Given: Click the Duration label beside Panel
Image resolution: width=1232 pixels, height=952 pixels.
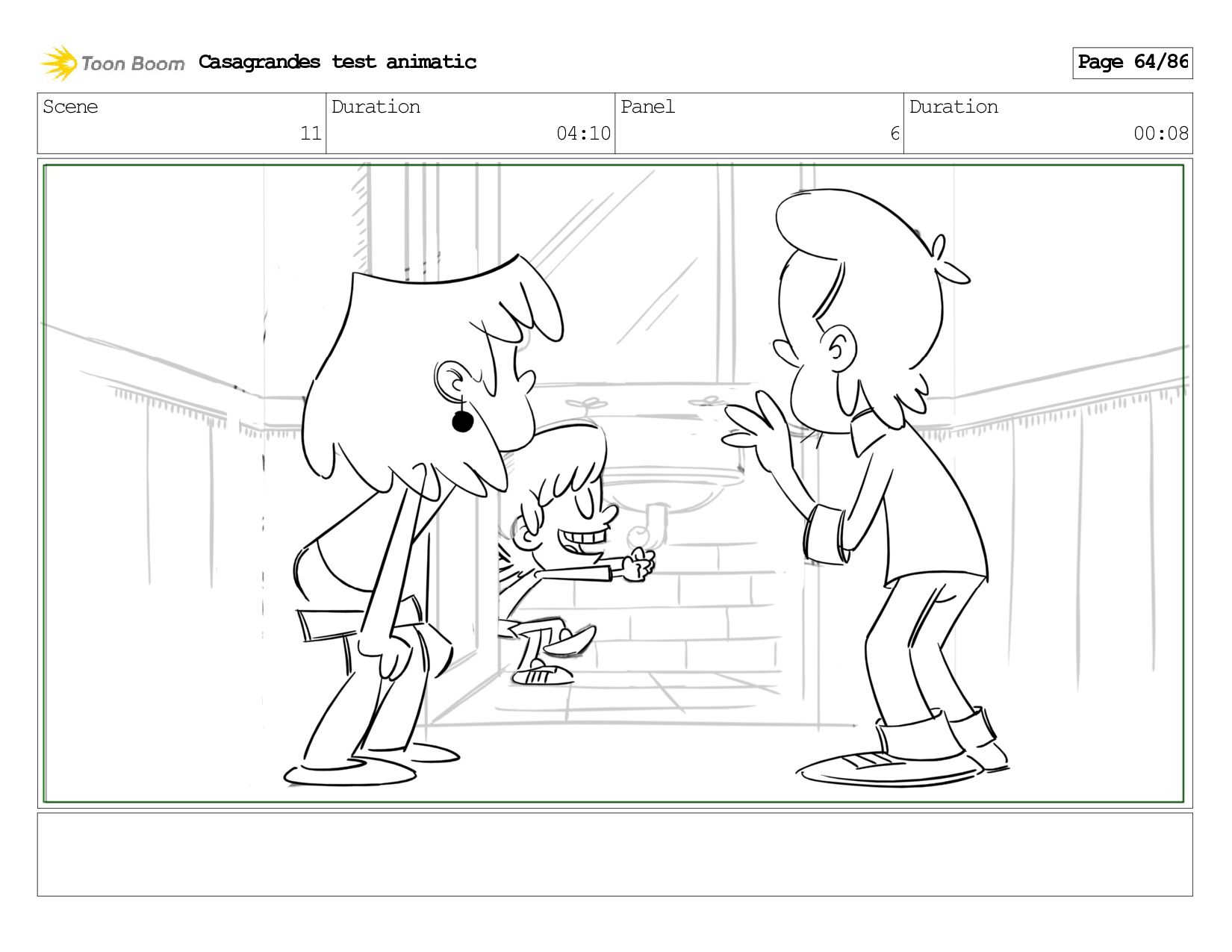Looking at the screenshot, I should (x=953, y=107).
